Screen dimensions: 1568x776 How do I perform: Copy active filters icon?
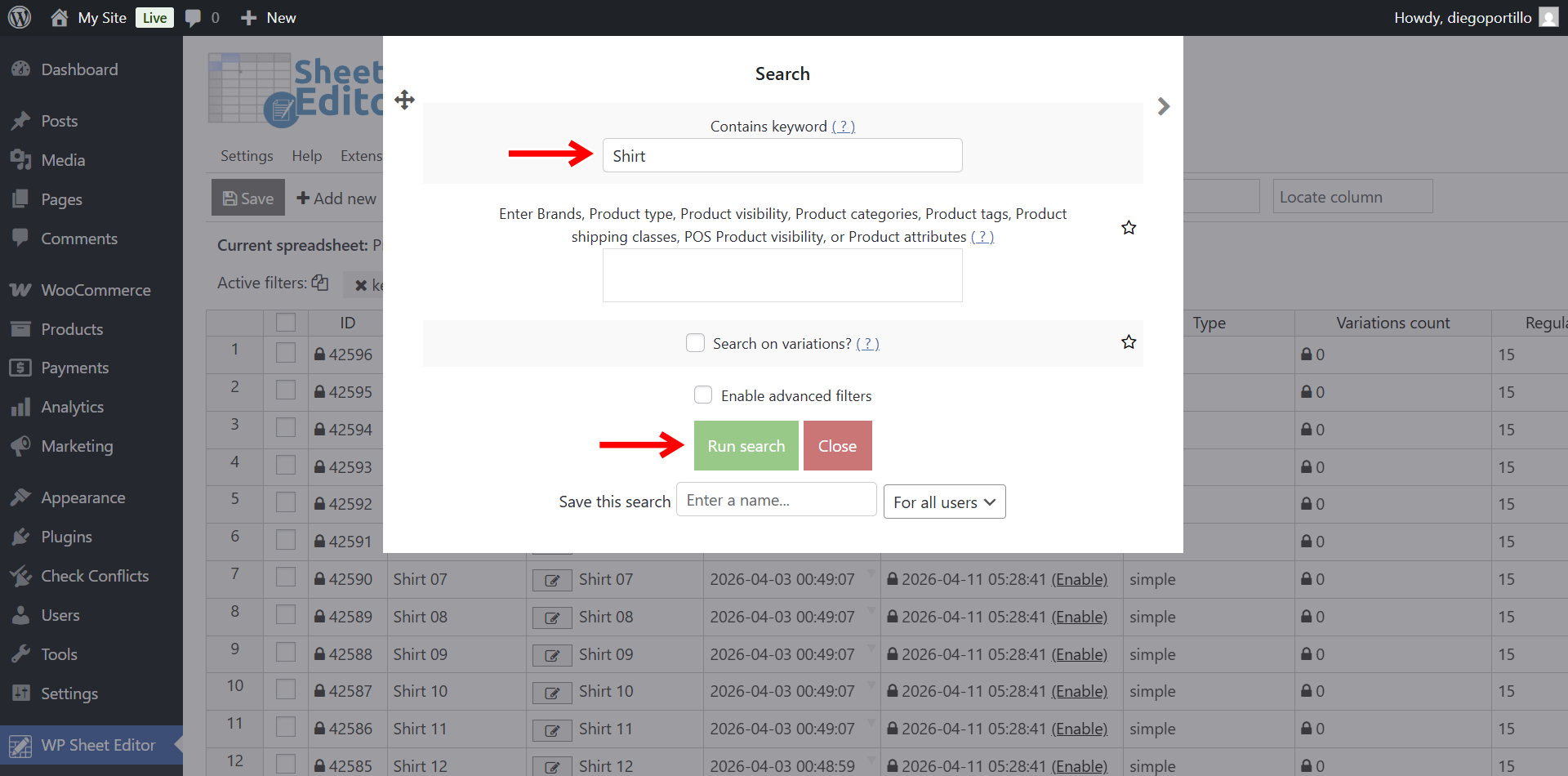point(320,283)
